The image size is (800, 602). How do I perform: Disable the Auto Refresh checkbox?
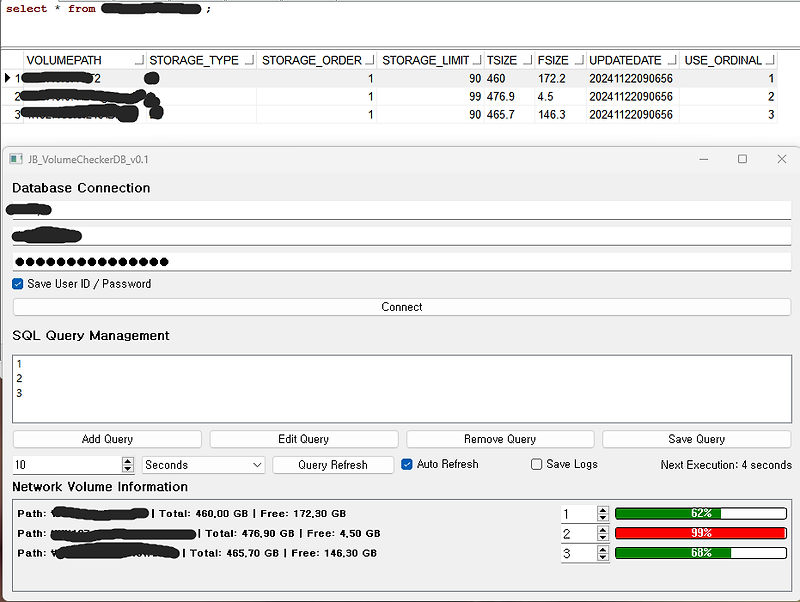point(407,464)
